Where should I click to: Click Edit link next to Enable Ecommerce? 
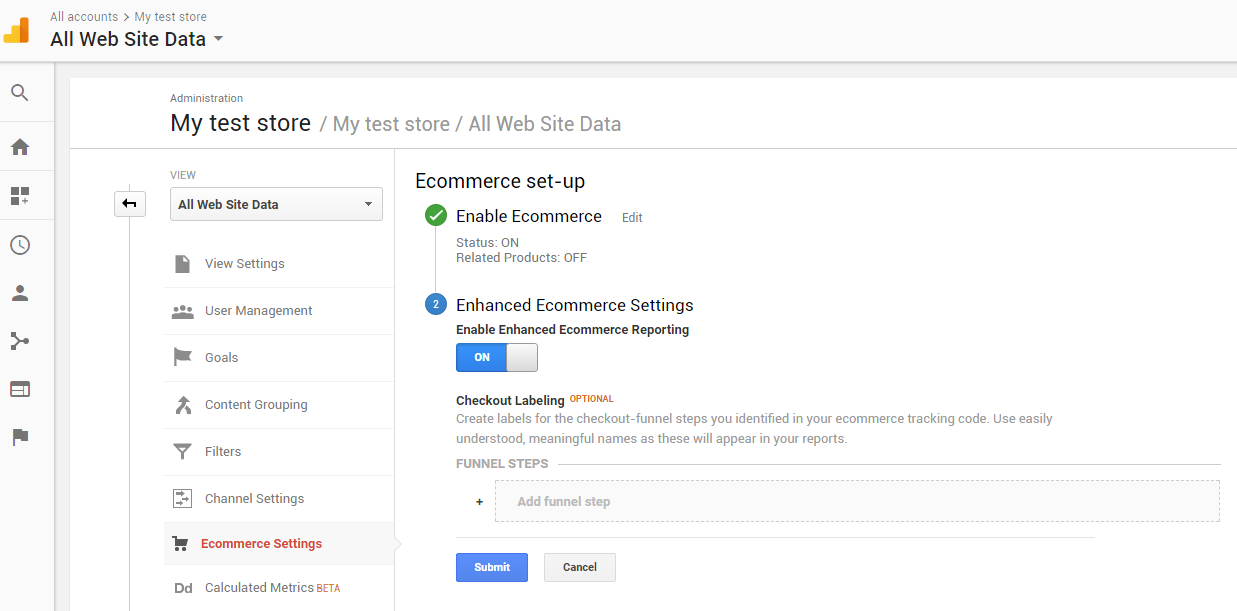point(632,217)
